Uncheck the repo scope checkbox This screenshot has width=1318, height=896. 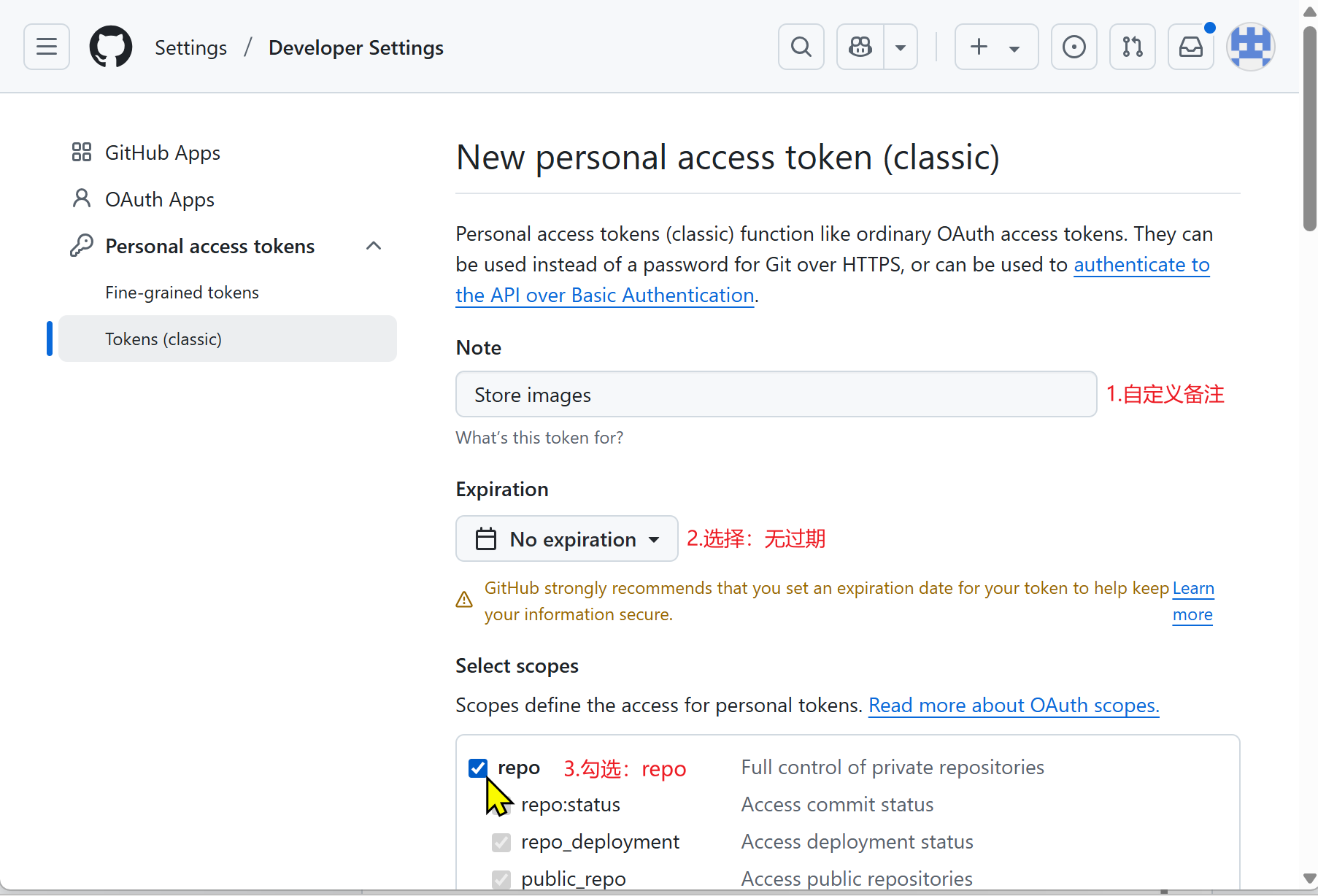(x=478, y=768)
